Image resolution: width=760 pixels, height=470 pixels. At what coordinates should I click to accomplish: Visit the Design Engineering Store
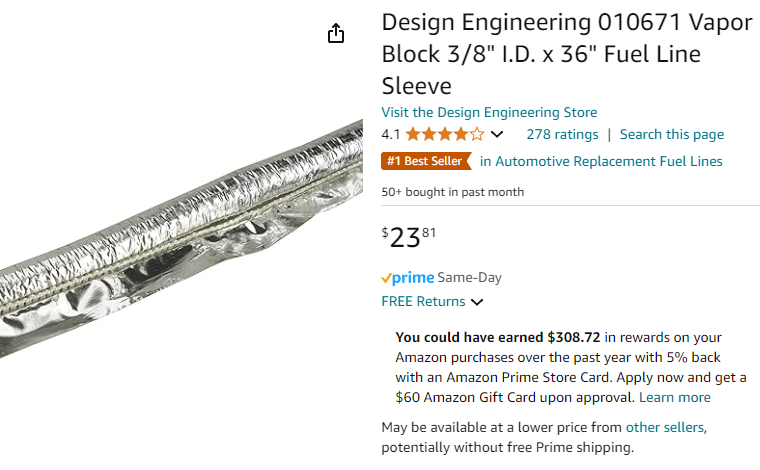click(x=489, y=112)
